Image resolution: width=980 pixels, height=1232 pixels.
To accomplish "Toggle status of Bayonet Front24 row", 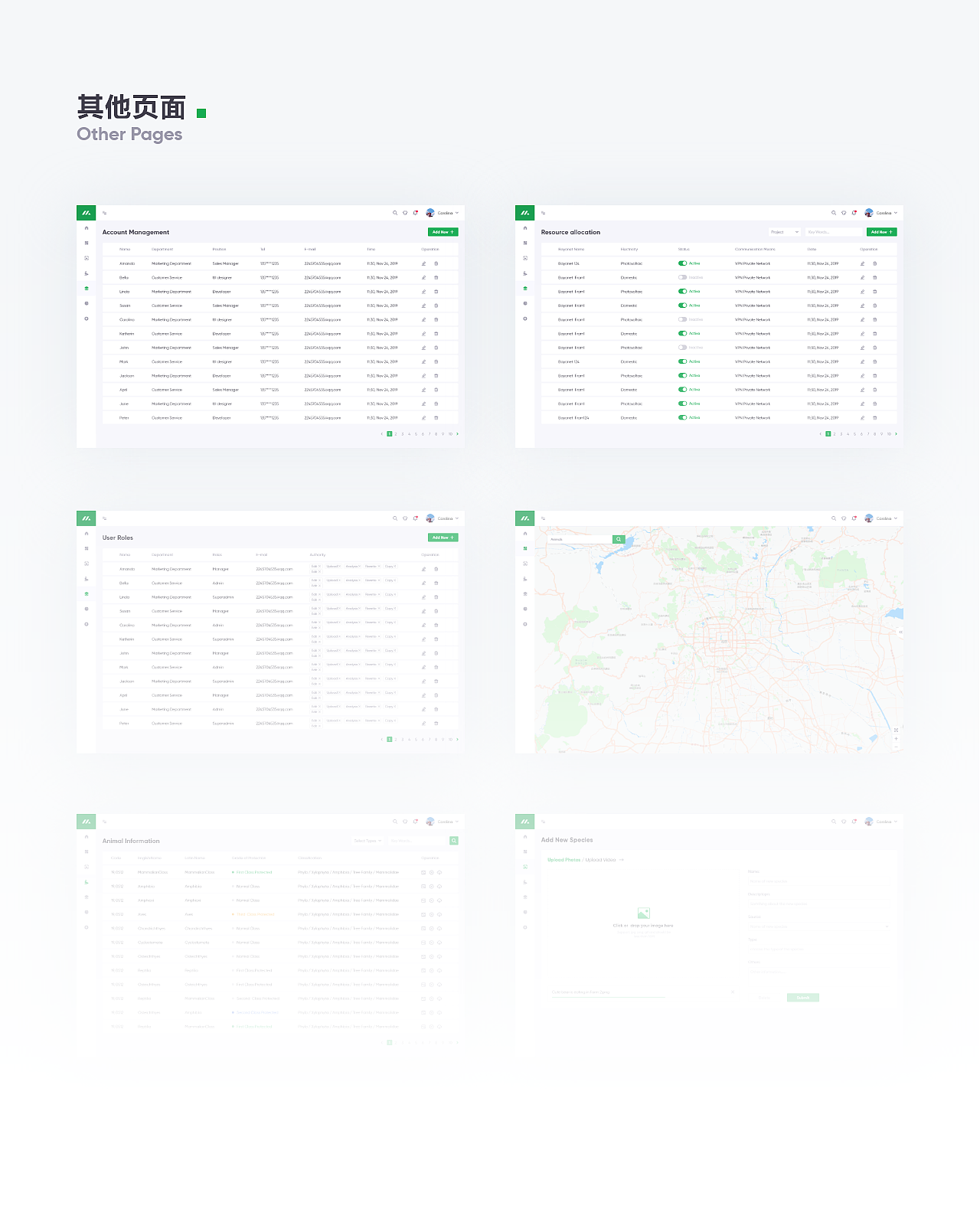I will [x=682, y=418].
